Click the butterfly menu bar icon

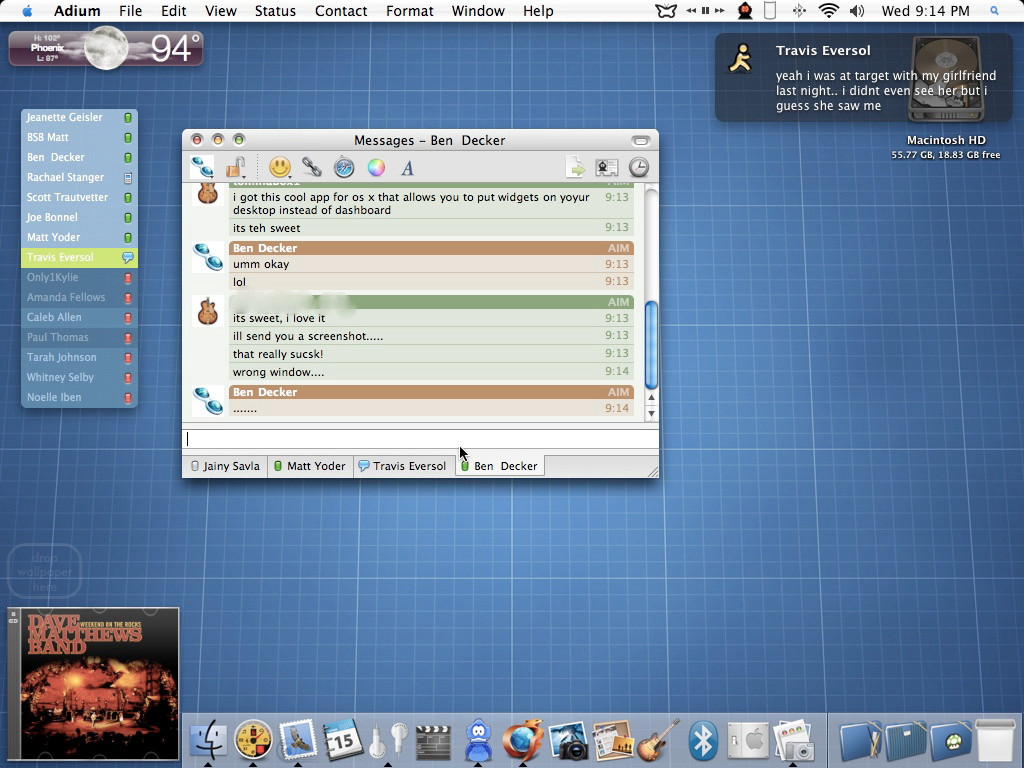click(665, 11)
